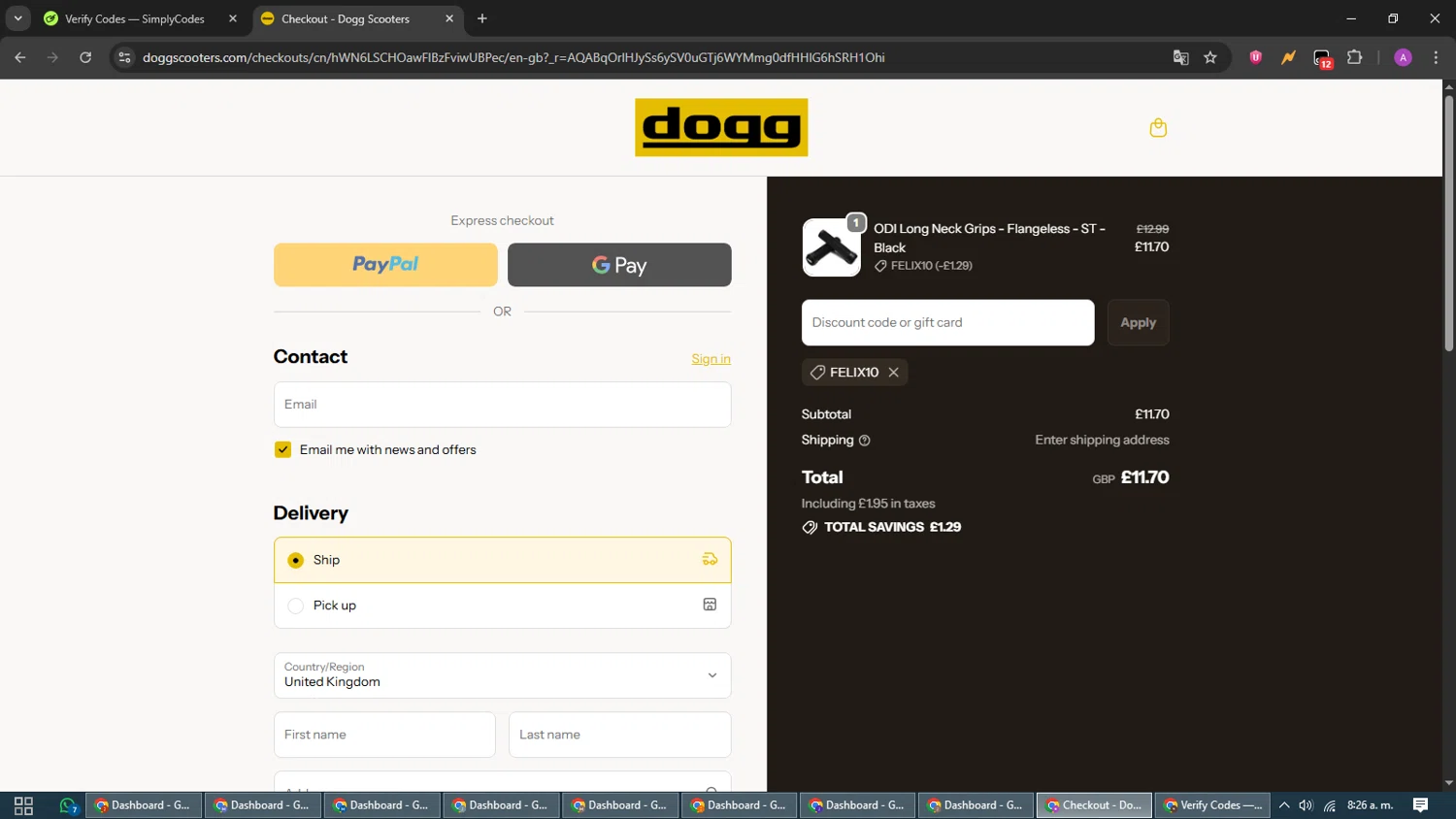The width and height of the screenshot is (1456, 819).
Task: Open the extension with 12 badge
Action: (x=1322, y=58)
